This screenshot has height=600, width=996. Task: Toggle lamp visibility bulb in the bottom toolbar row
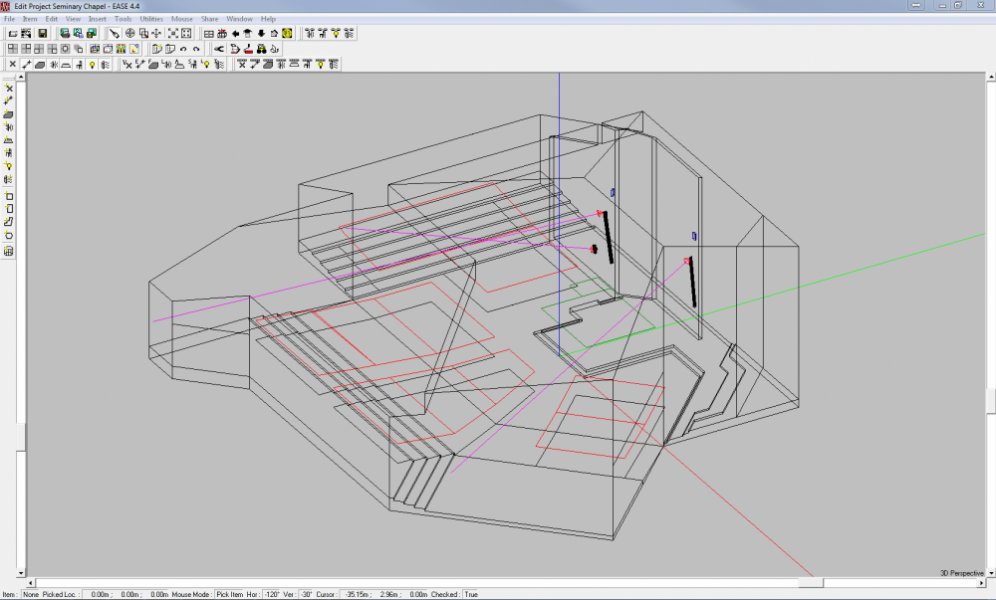[92, 64]
